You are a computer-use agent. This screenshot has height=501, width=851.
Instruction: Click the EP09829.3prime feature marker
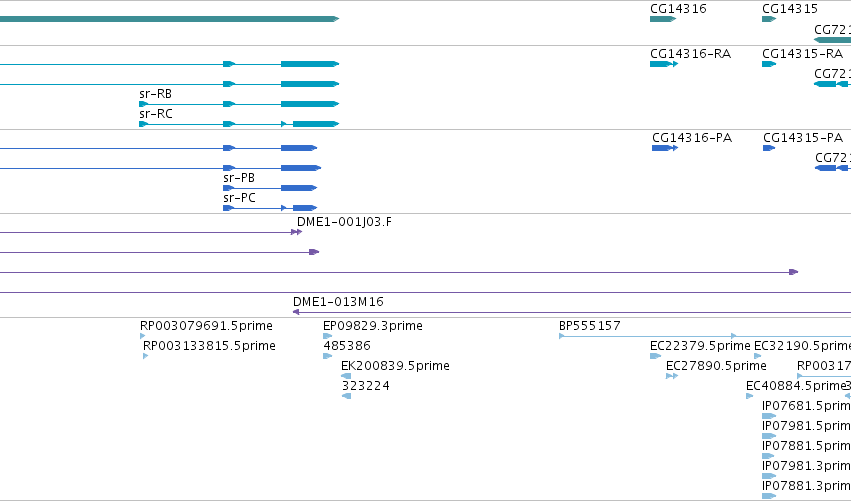click(327, 336)
